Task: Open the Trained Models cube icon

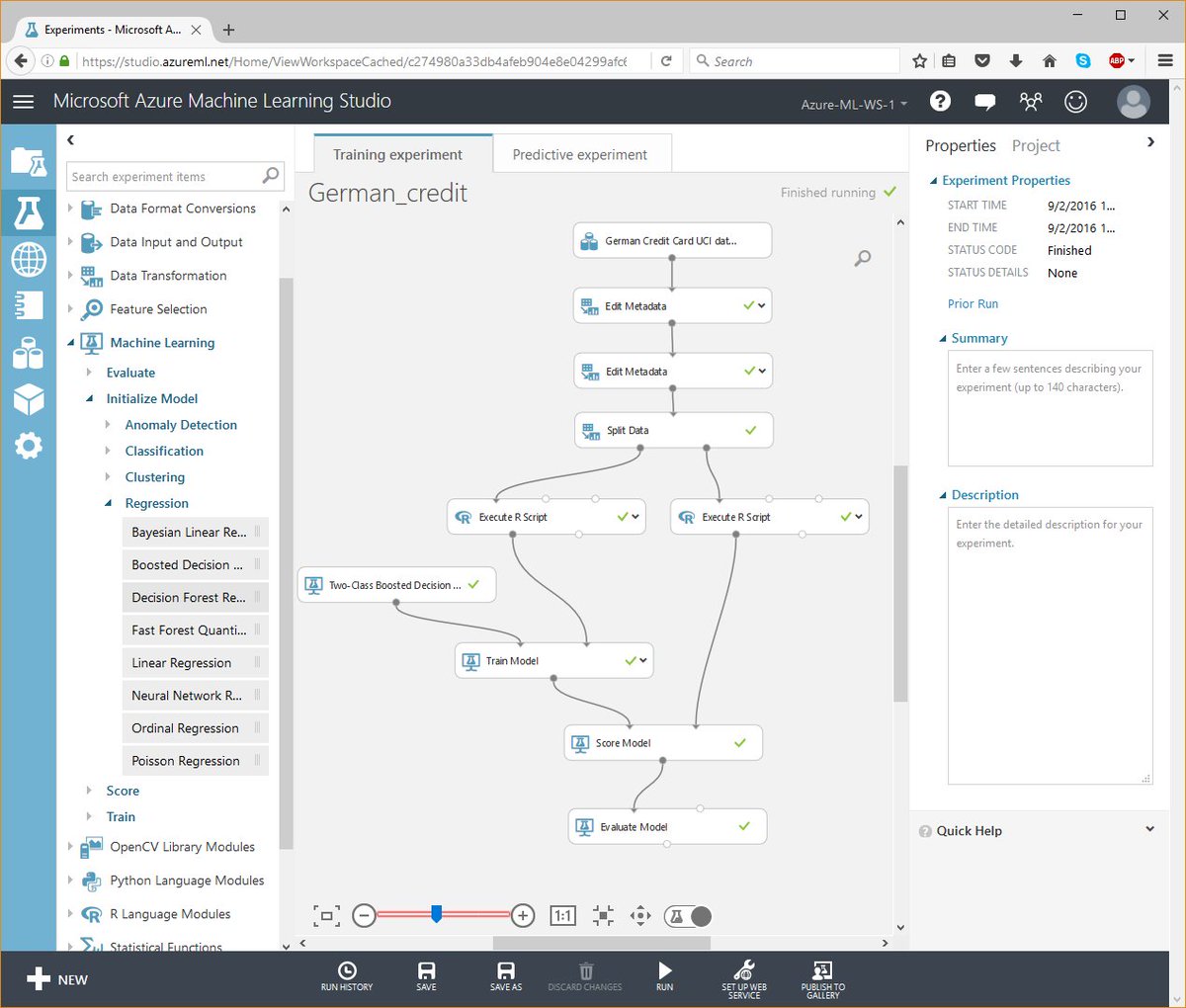Action: point(28,398)
